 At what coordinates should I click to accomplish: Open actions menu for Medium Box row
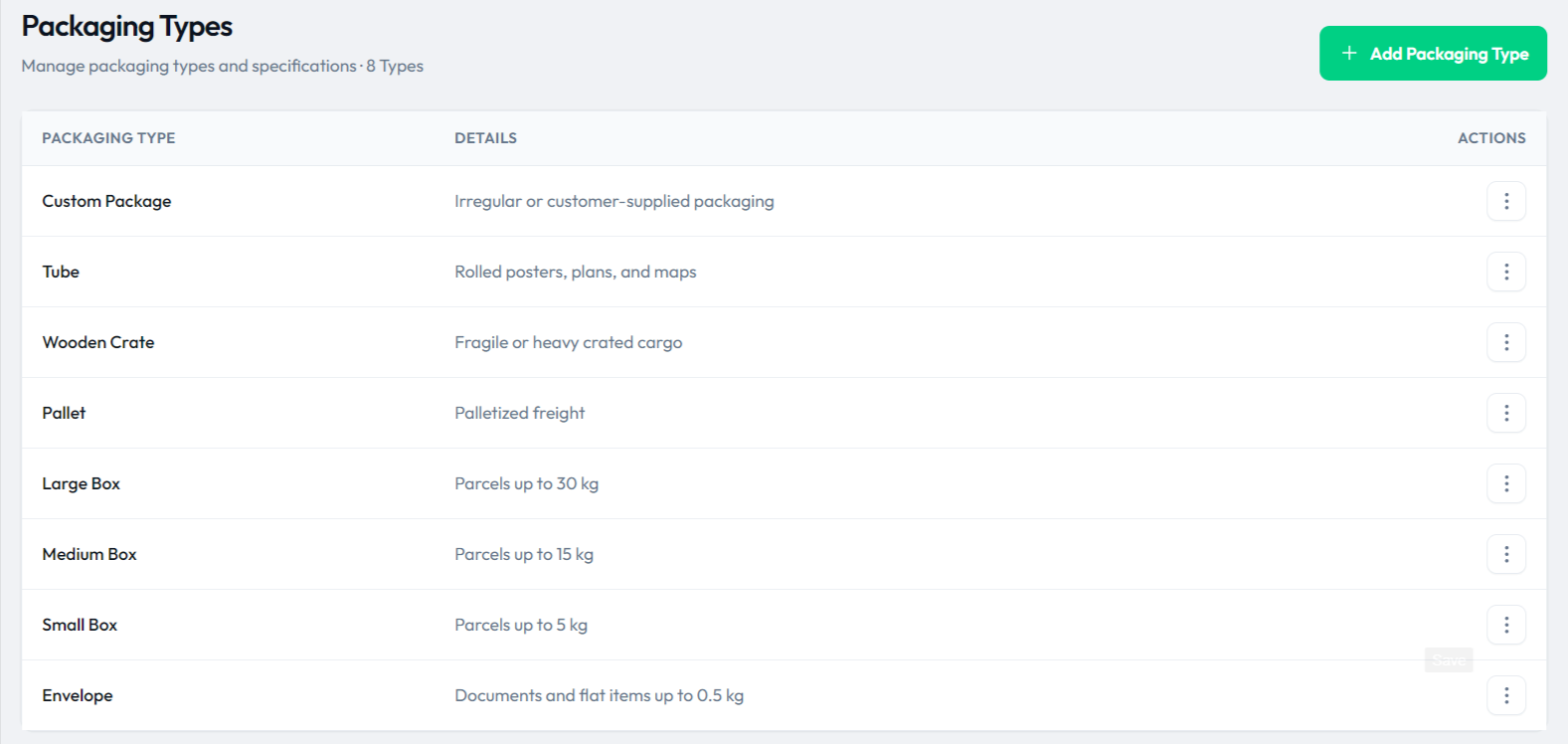click(1505, 554)
